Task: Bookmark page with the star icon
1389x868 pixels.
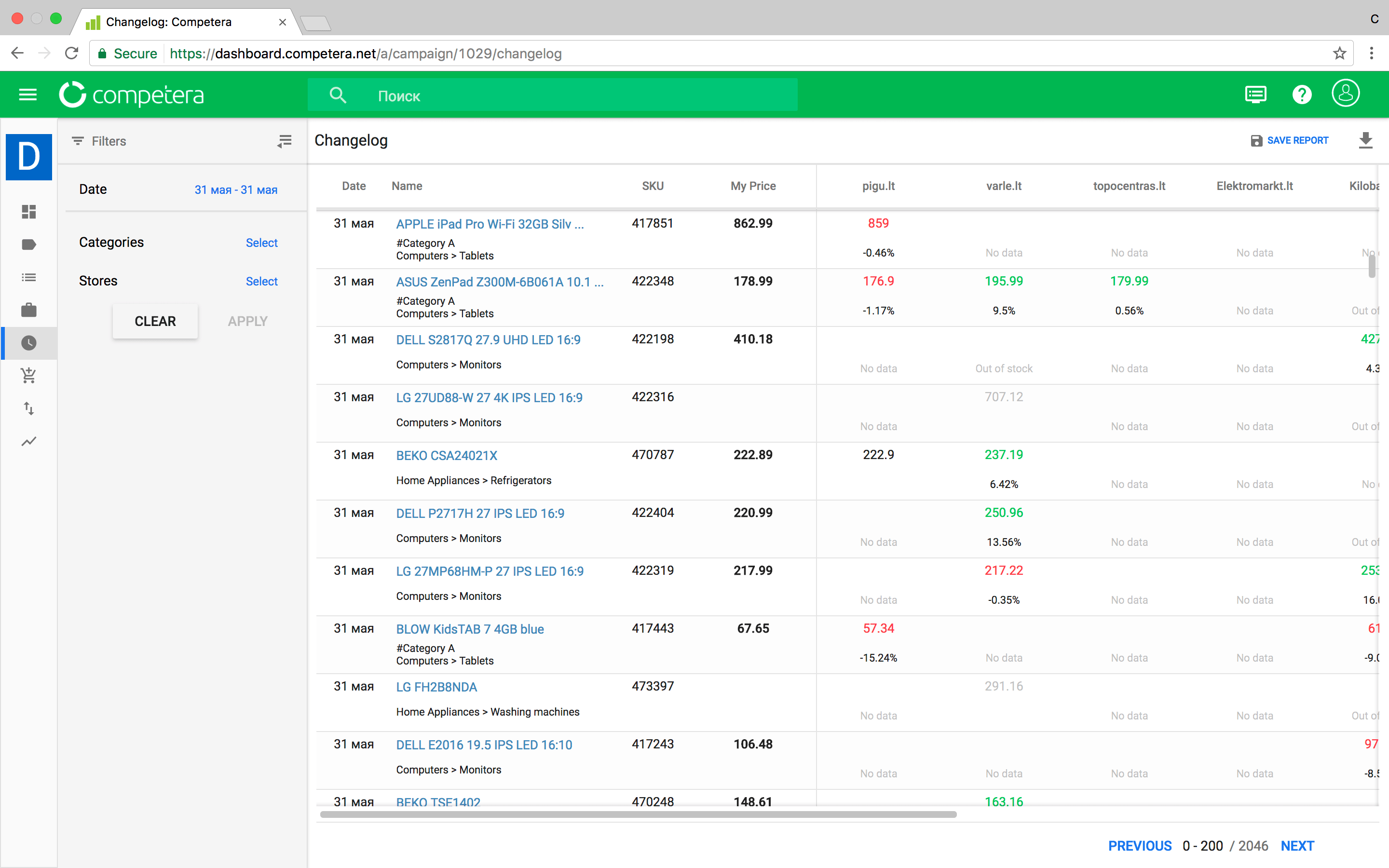Action: pos(1339,54)
